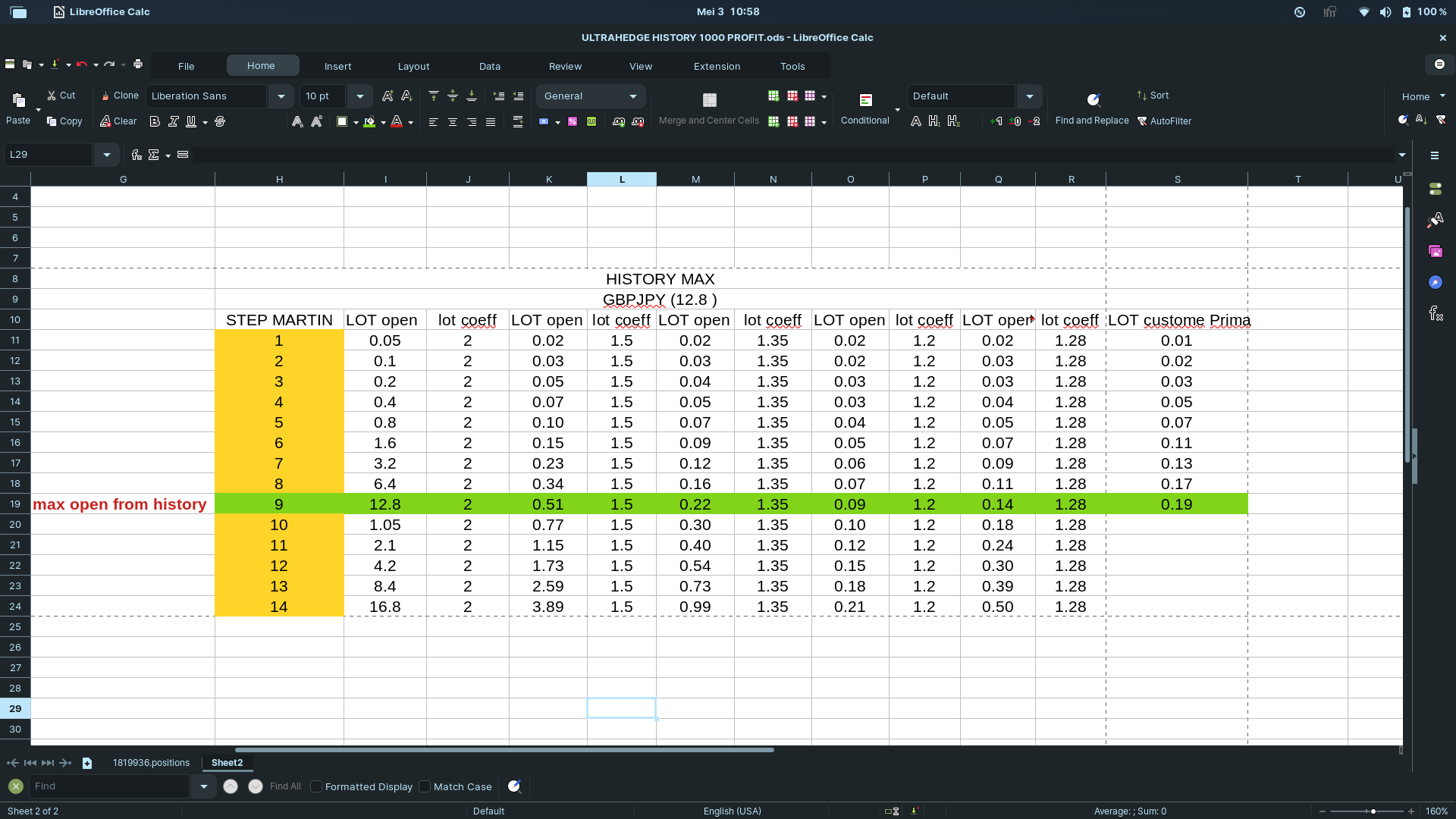
Task: Justify text alignment
Action: pos(491,121)
